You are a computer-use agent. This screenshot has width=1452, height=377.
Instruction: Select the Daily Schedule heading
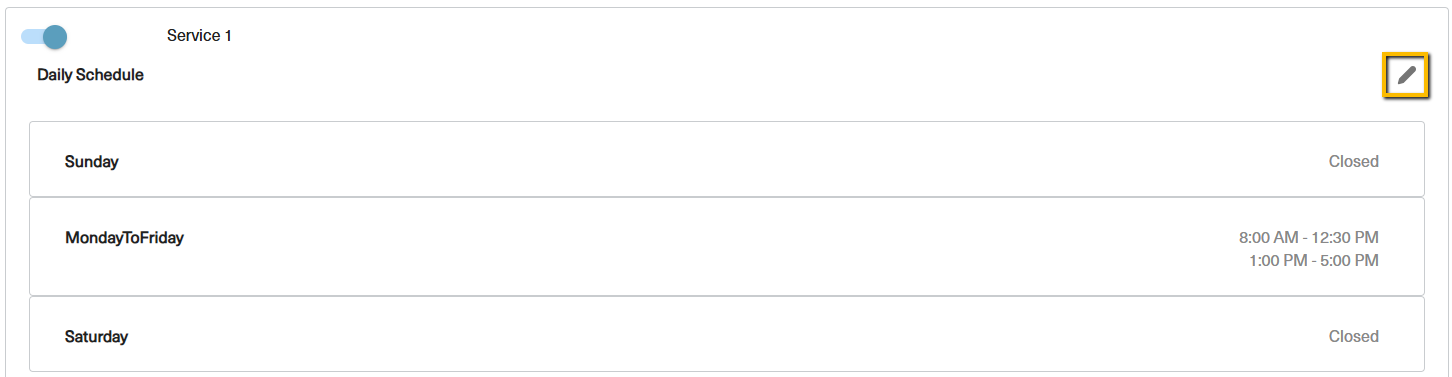(90, 75)
